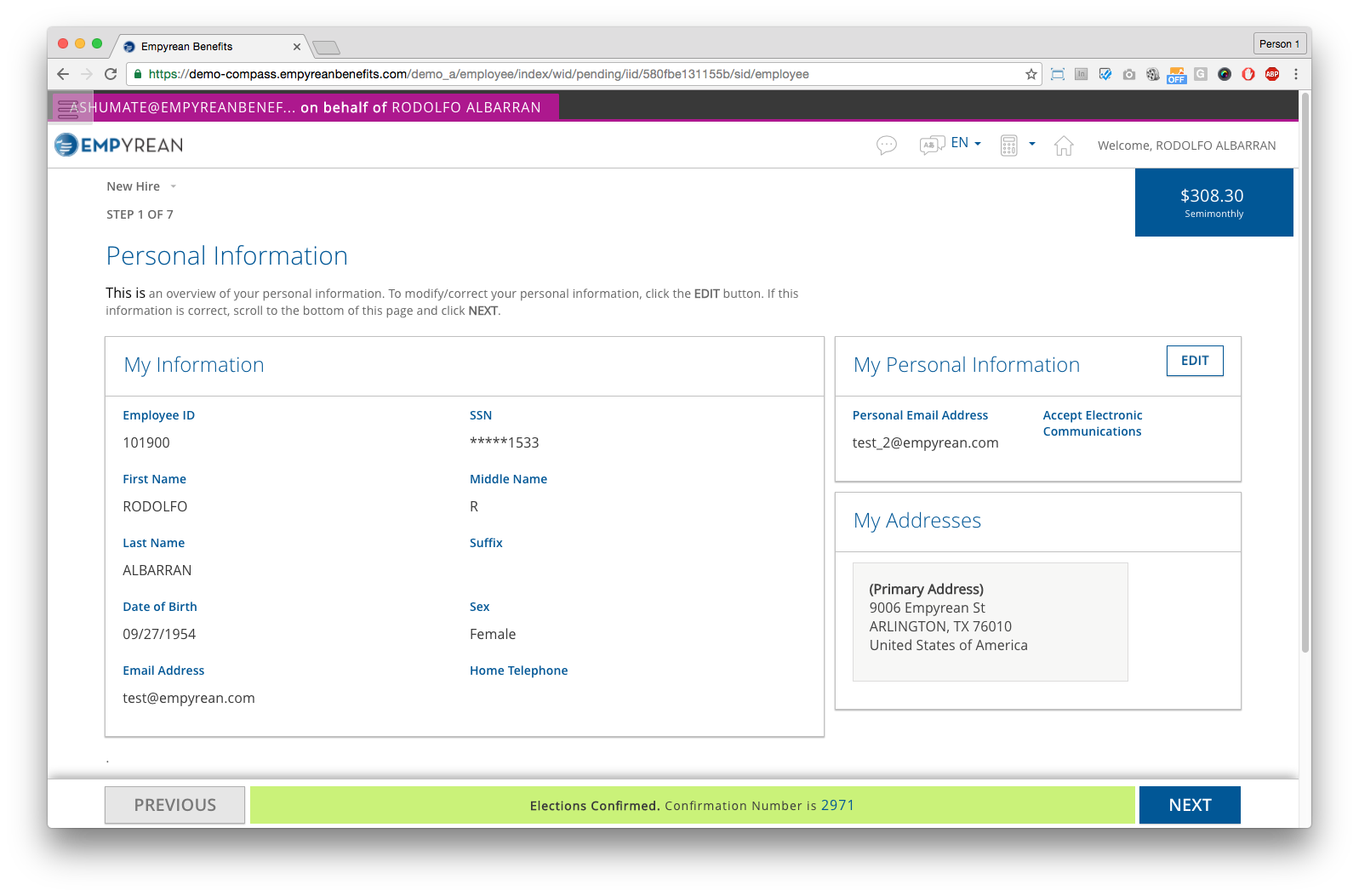
Task: Open the chat speech bubble icon
Action: (x=887, y=146)
